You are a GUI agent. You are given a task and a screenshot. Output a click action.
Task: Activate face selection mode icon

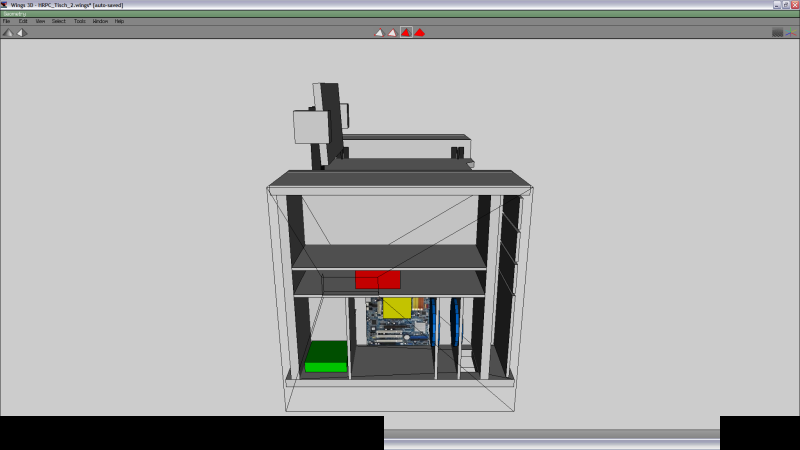pos(406,32)
